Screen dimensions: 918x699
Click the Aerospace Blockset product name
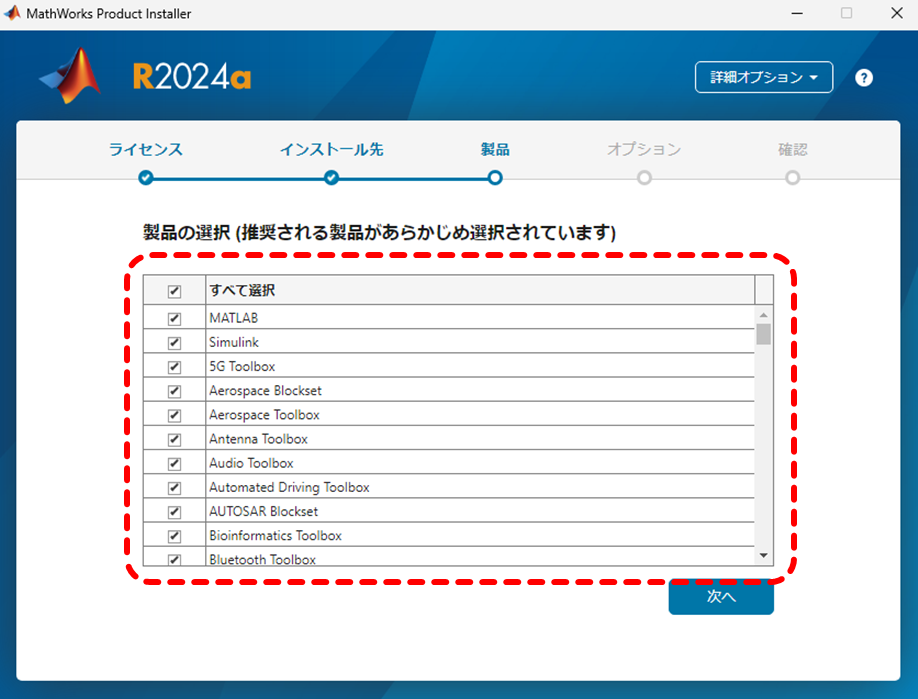(x=265, y=390)
